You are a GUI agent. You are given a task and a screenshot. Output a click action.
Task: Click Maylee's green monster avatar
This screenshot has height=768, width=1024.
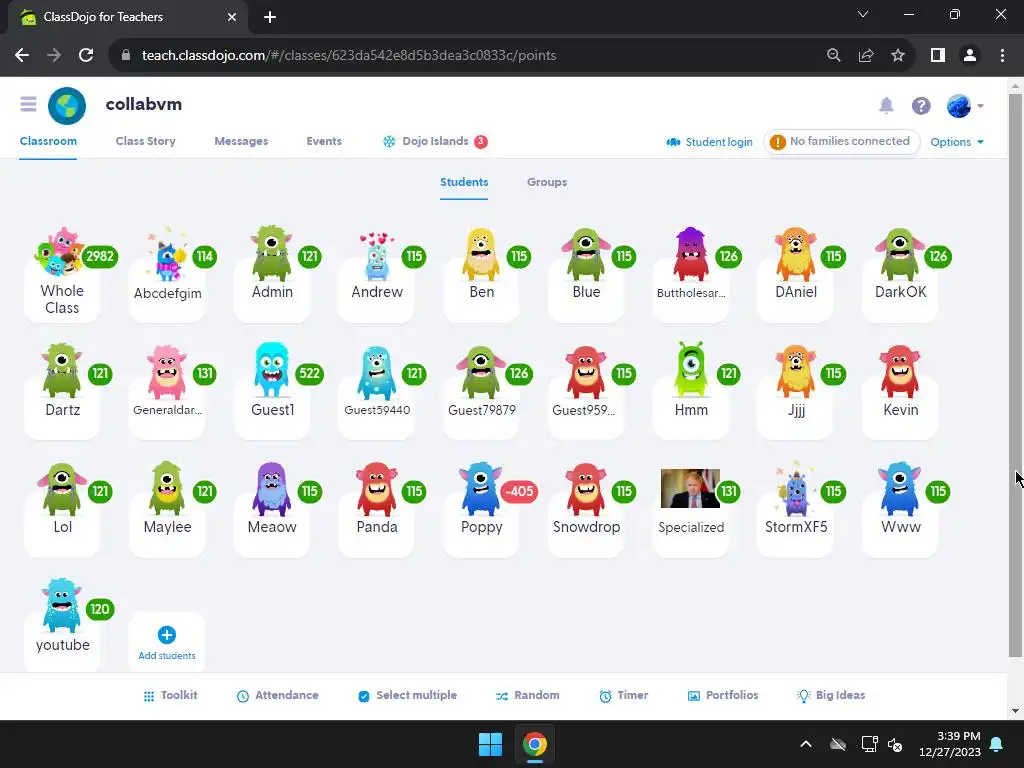[167, 488]
